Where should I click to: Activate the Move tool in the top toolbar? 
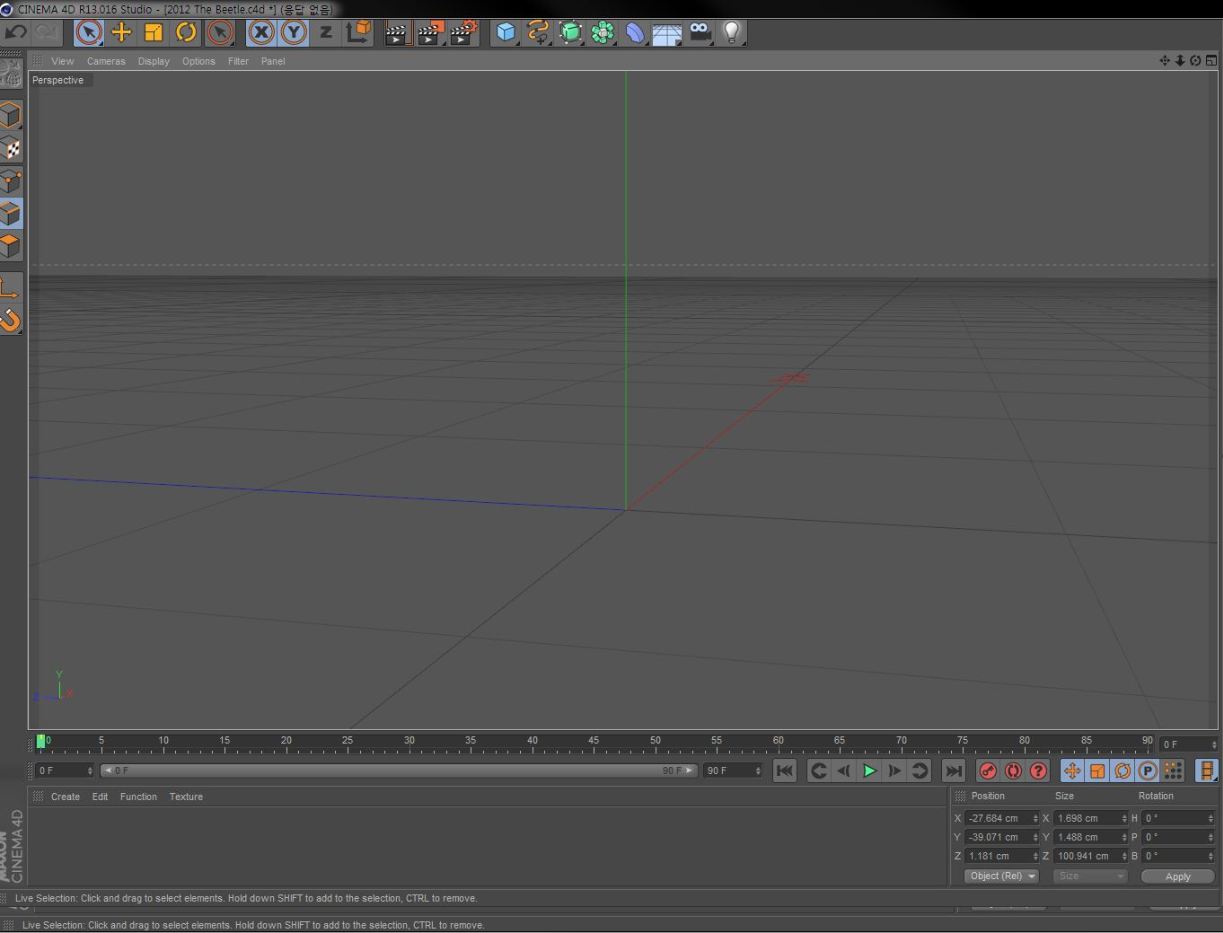point(121,33)
